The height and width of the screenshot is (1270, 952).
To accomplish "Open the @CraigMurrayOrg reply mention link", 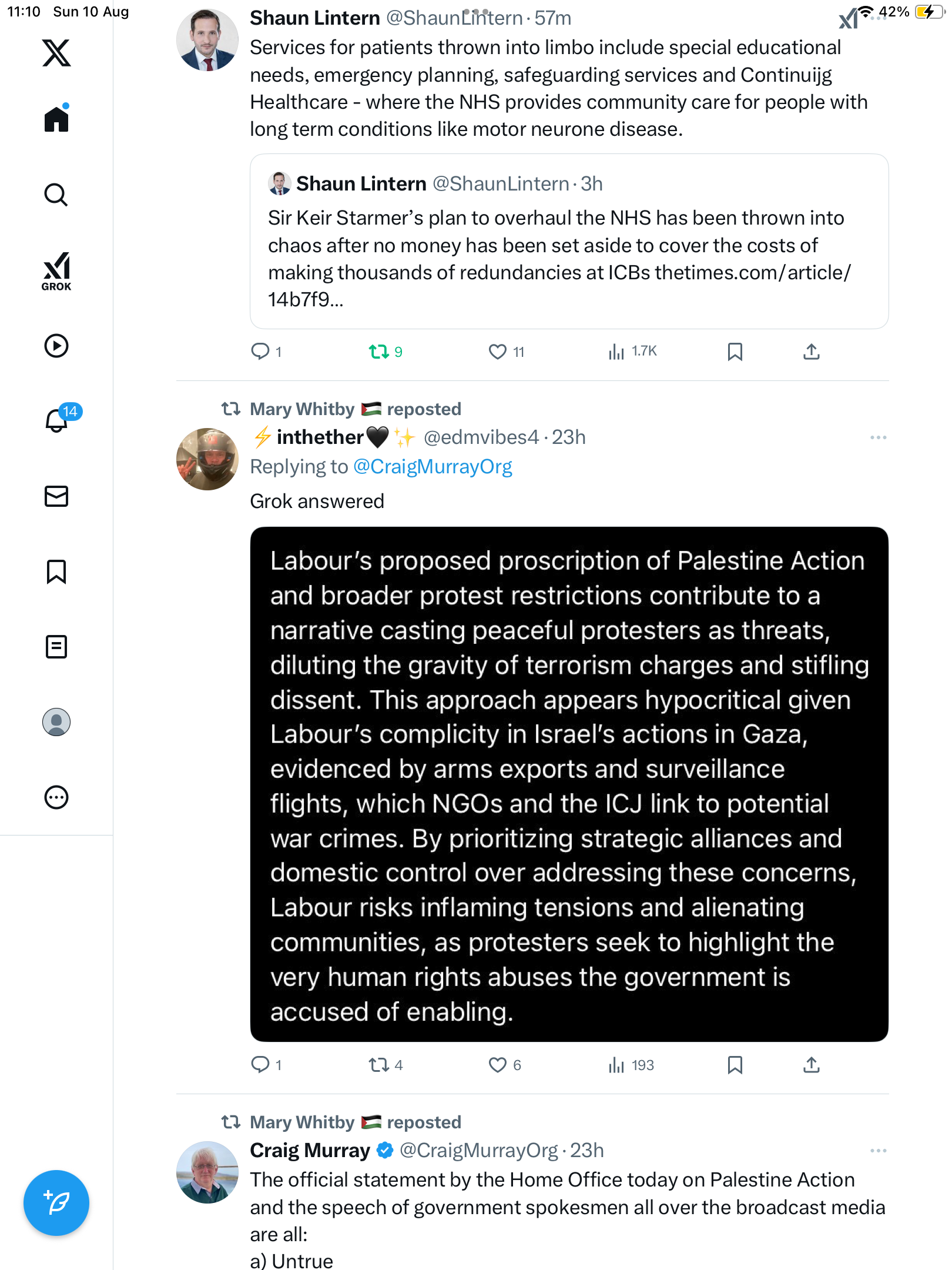I will [x=433, y=467].
